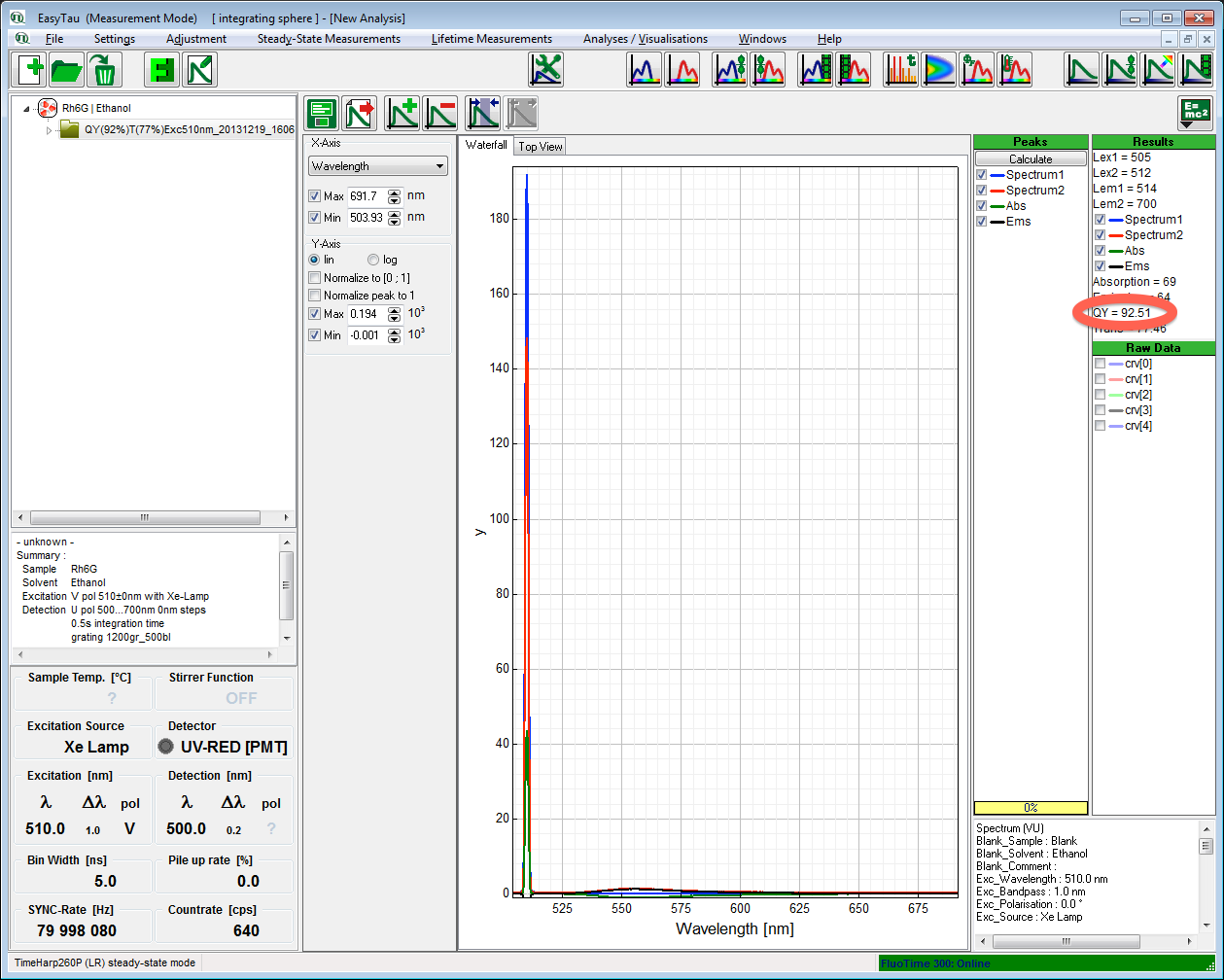Click the remove curve icon with red minus

click(x=440, y=114)
